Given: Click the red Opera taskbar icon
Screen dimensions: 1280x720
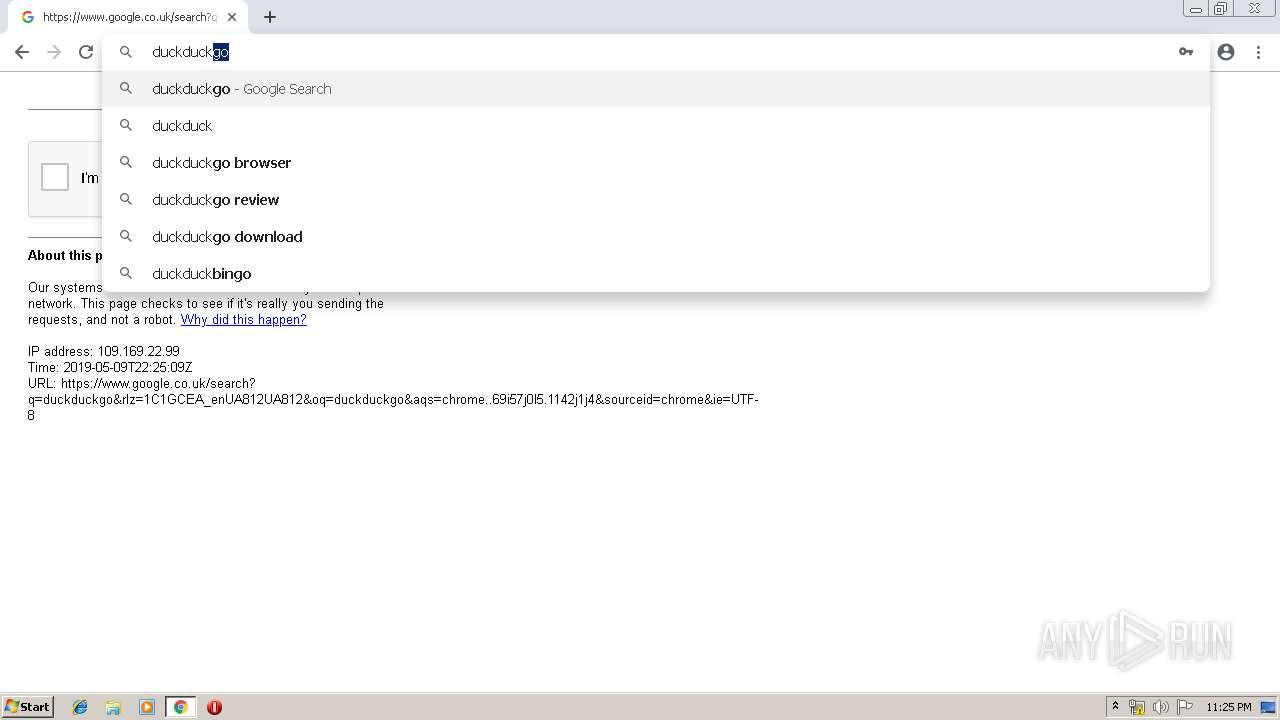Looking at the screenshot, I should coord(214,707).
